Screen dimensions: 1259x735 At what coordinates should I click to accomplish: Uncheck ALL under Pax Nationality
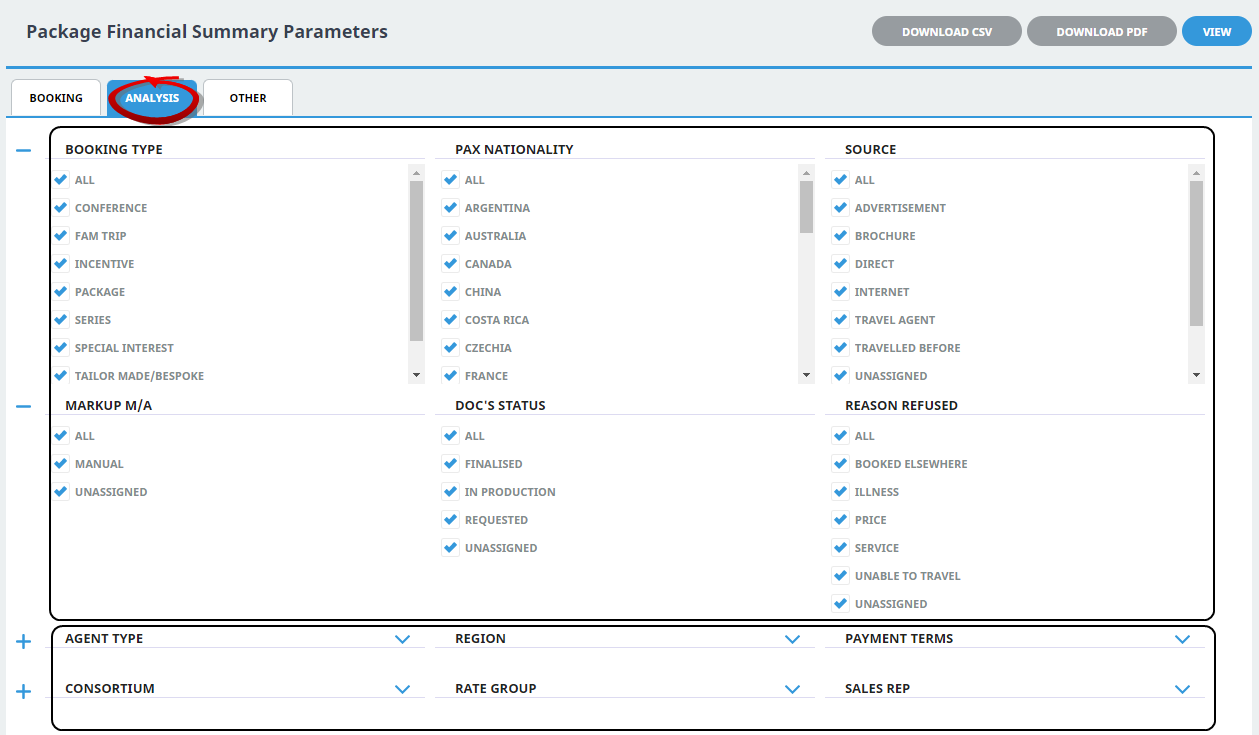[x=451, y=180]
